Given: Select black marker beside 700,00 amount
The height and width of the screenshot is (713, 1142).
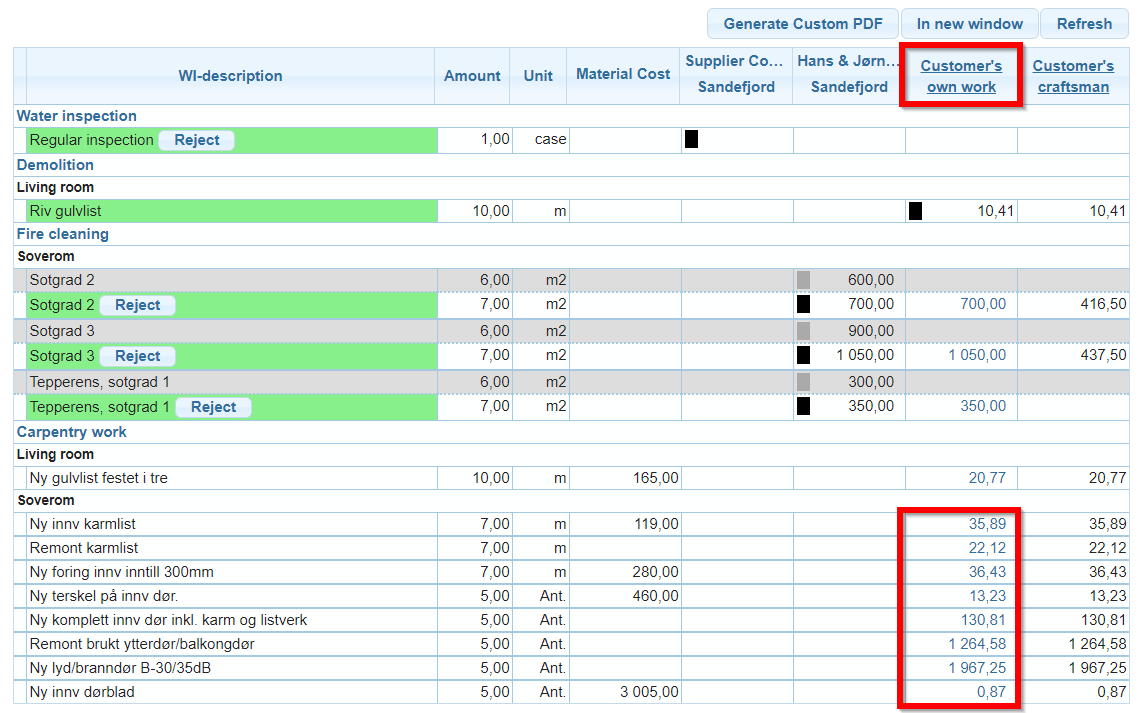Looking at the screenshot, I should [x=803, y=304].
